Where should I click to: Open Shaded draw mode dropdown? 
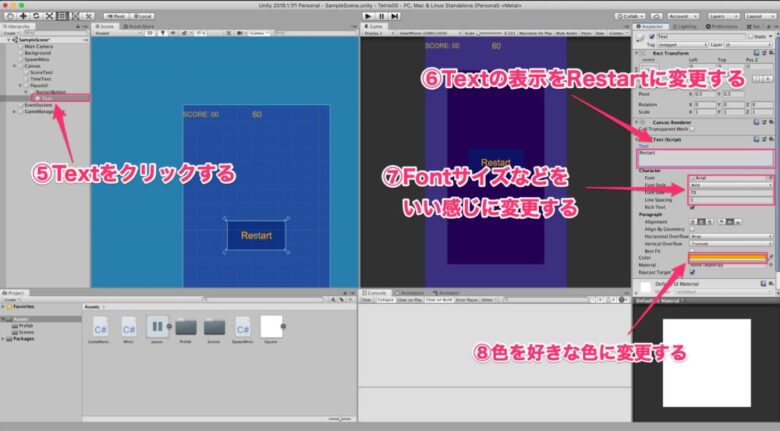click(118, 33)
